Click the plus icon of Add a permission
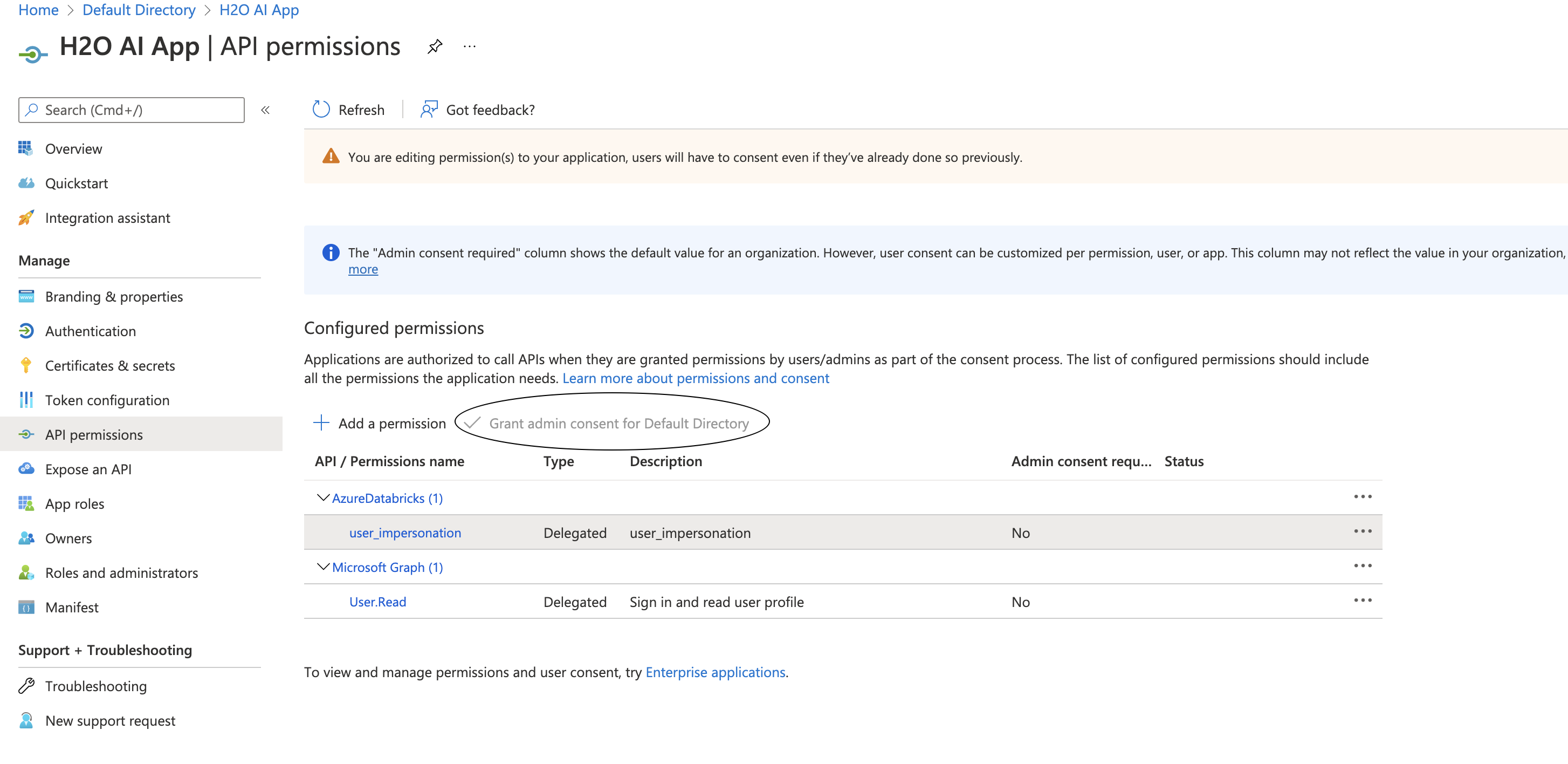1568x764 pixels. (321, 423)
